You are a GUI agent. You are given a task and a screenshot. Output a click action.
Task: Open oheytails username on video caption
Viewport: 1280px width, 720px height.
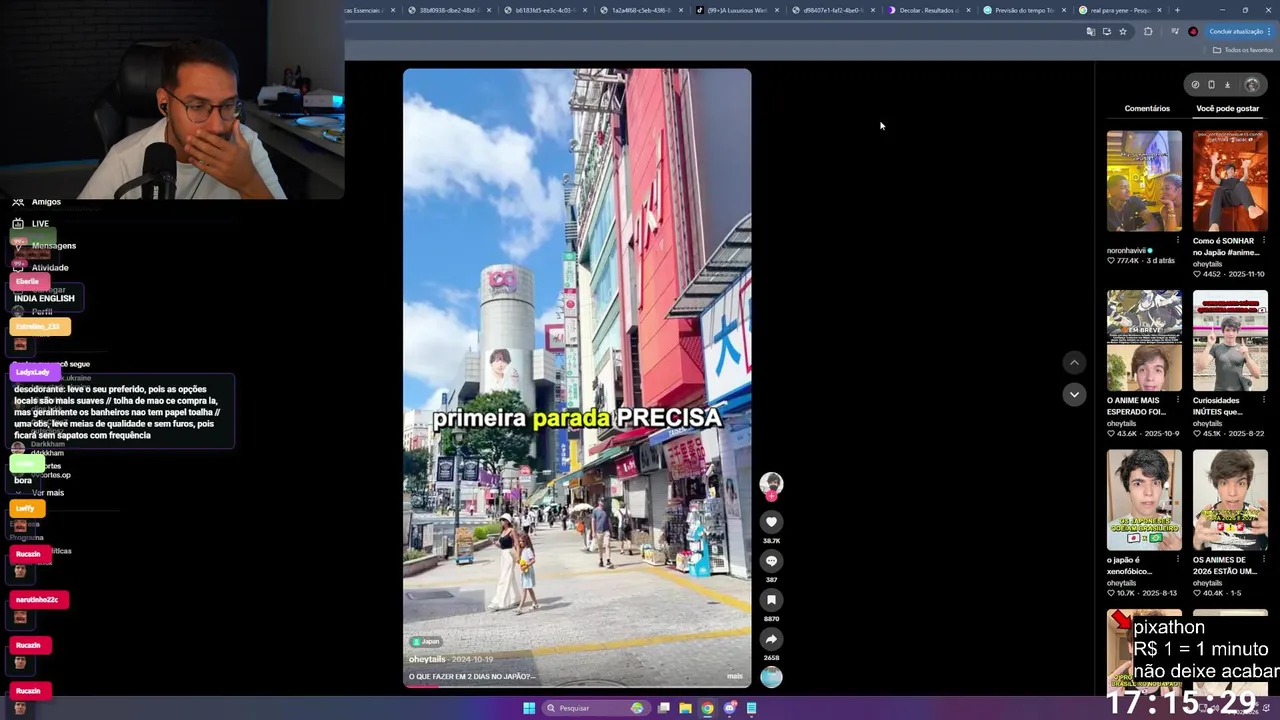(427, 660)
